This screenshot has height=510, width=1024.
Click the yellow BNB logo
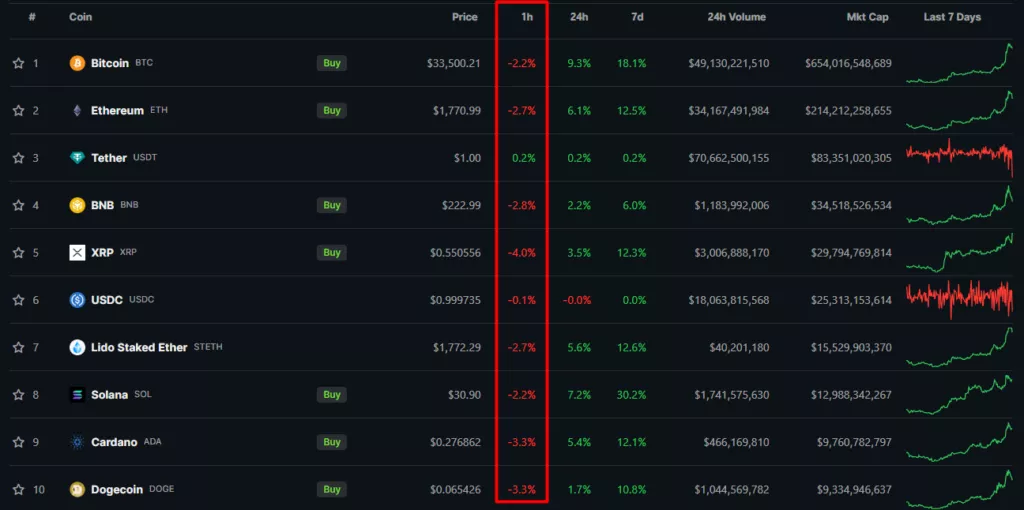pyautogui.click(x=77, y=205)
